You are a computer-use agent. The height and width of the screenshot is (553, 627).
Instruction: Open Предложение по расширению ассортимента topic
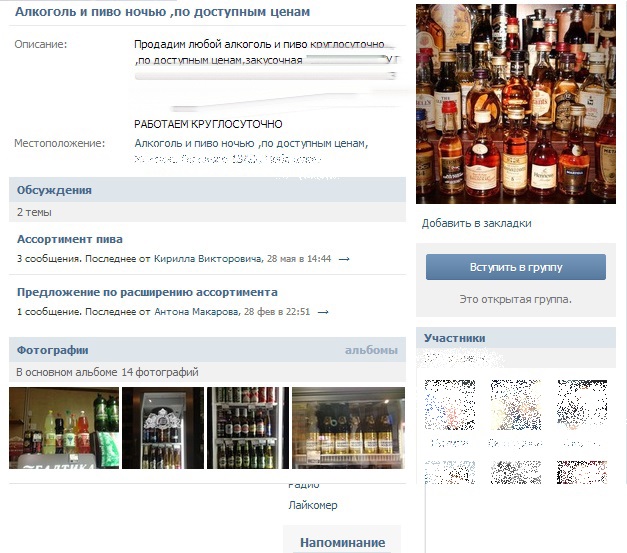click(x=147, y=292)
